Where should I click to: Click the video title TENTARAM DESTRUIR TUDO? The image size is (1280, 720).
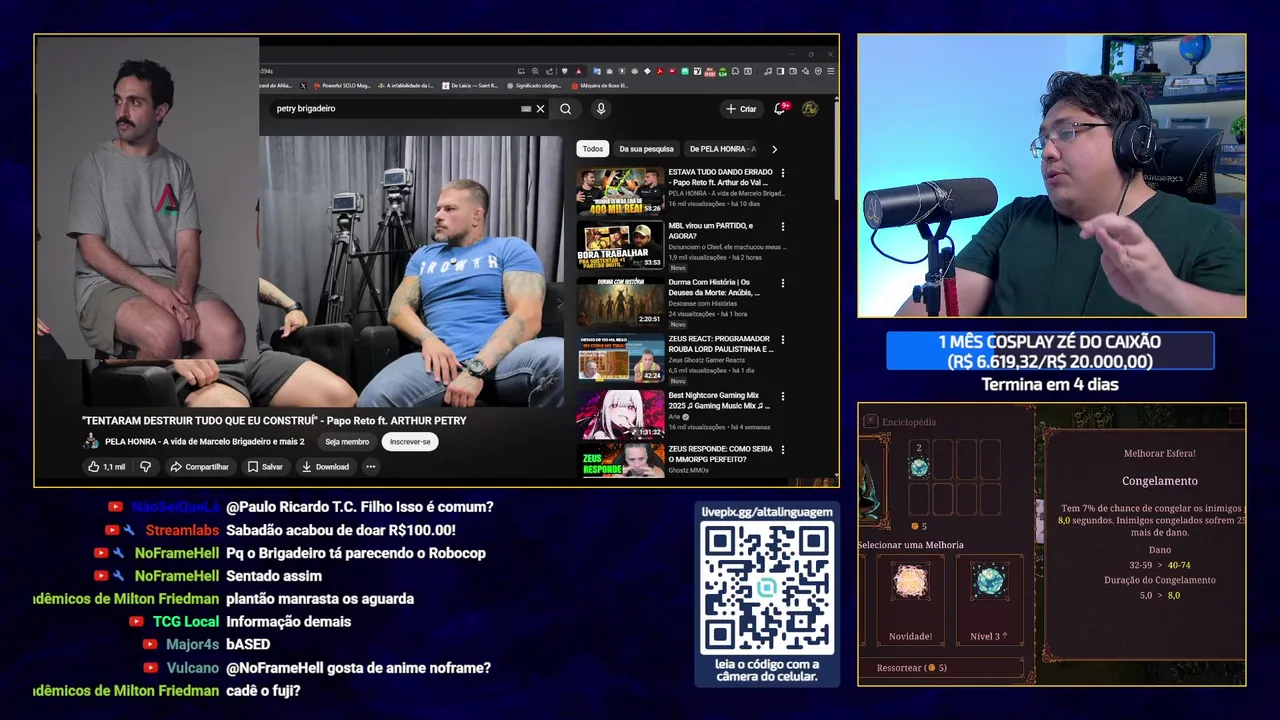pos(274,420)
